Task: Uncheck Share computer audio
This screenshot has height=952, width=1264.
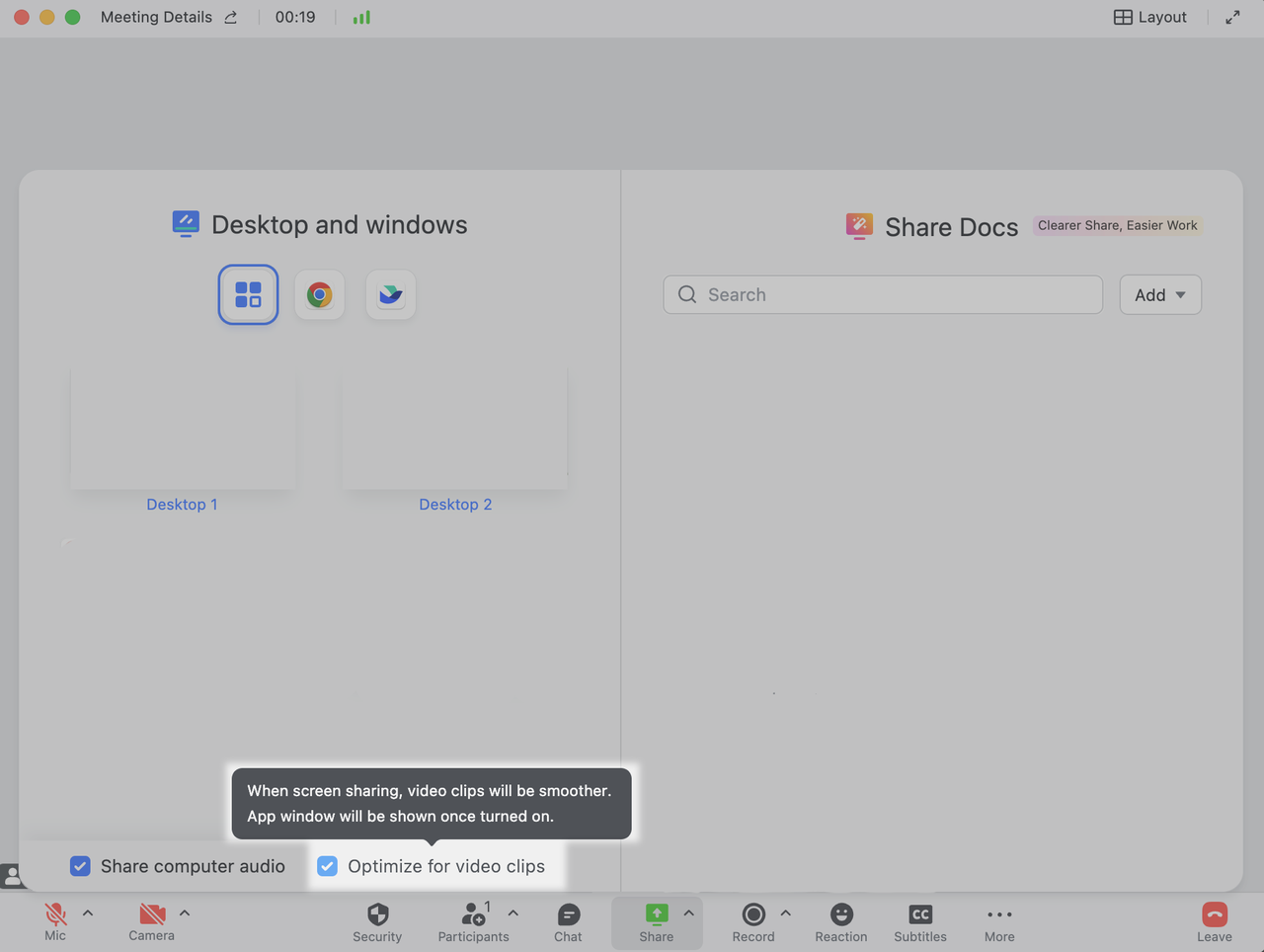Action: tap(81, 866)
